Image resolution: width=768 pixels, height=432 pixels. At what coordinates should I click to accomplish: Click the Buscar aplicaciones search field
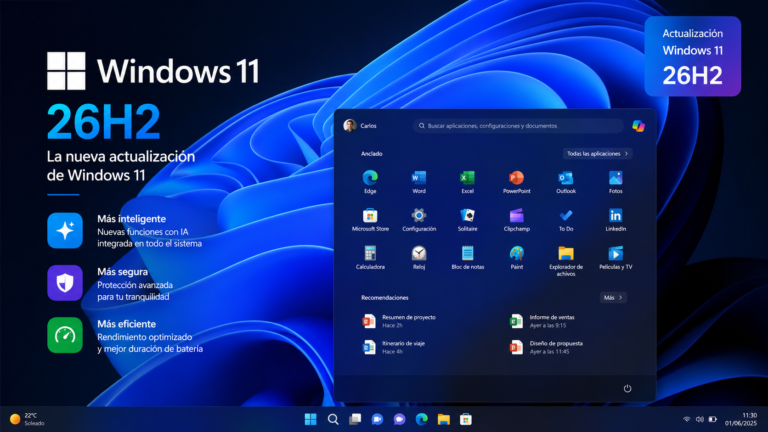(x=518, y=126)
